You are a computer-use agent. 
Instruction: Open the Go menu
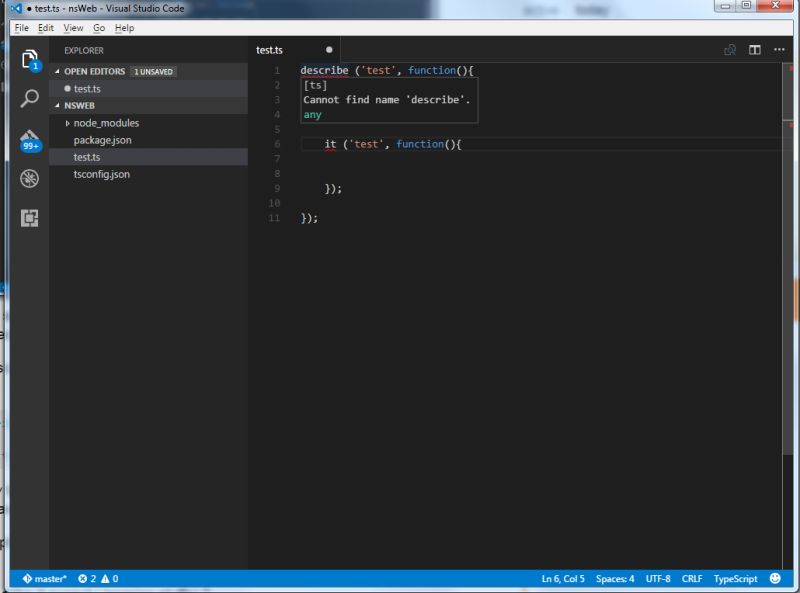(98, 28)
